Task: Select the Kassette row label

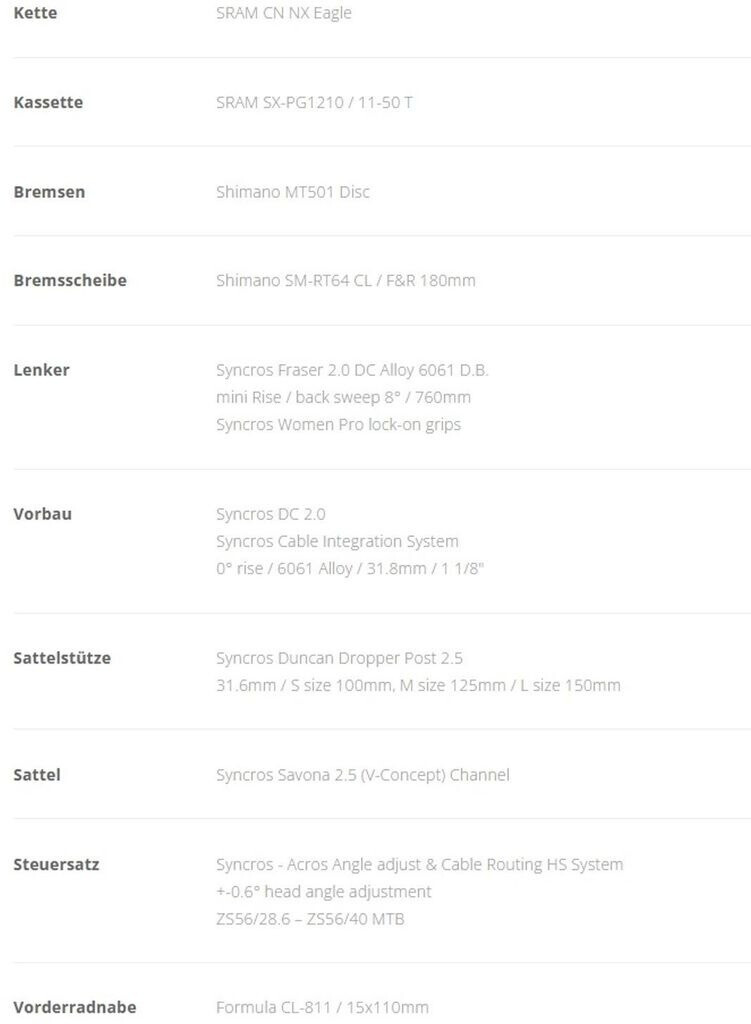Action: click(x=48, y=103)
